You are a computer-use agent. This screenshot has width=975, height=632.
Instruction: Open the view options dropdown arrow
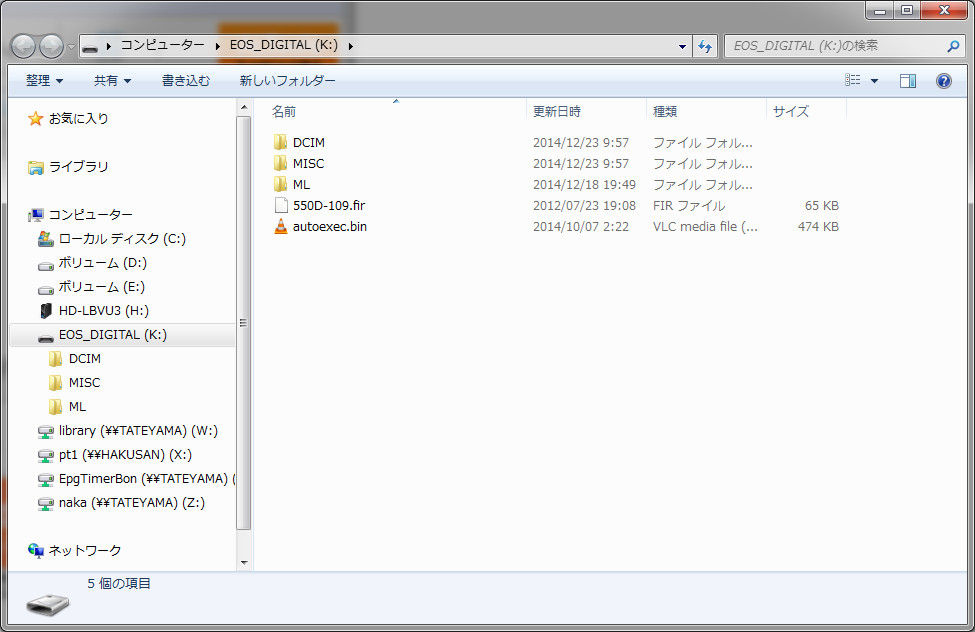[x=874, y=81]
